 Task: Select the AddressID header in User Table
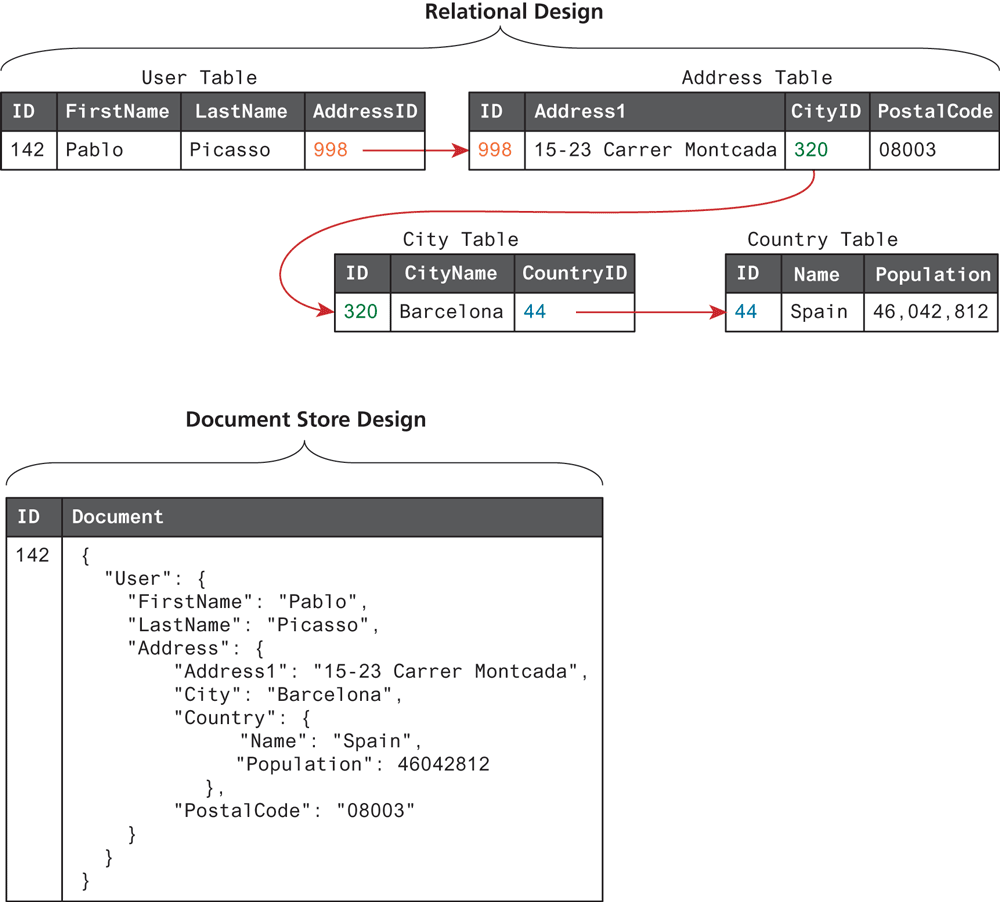(x=364, y=112)
